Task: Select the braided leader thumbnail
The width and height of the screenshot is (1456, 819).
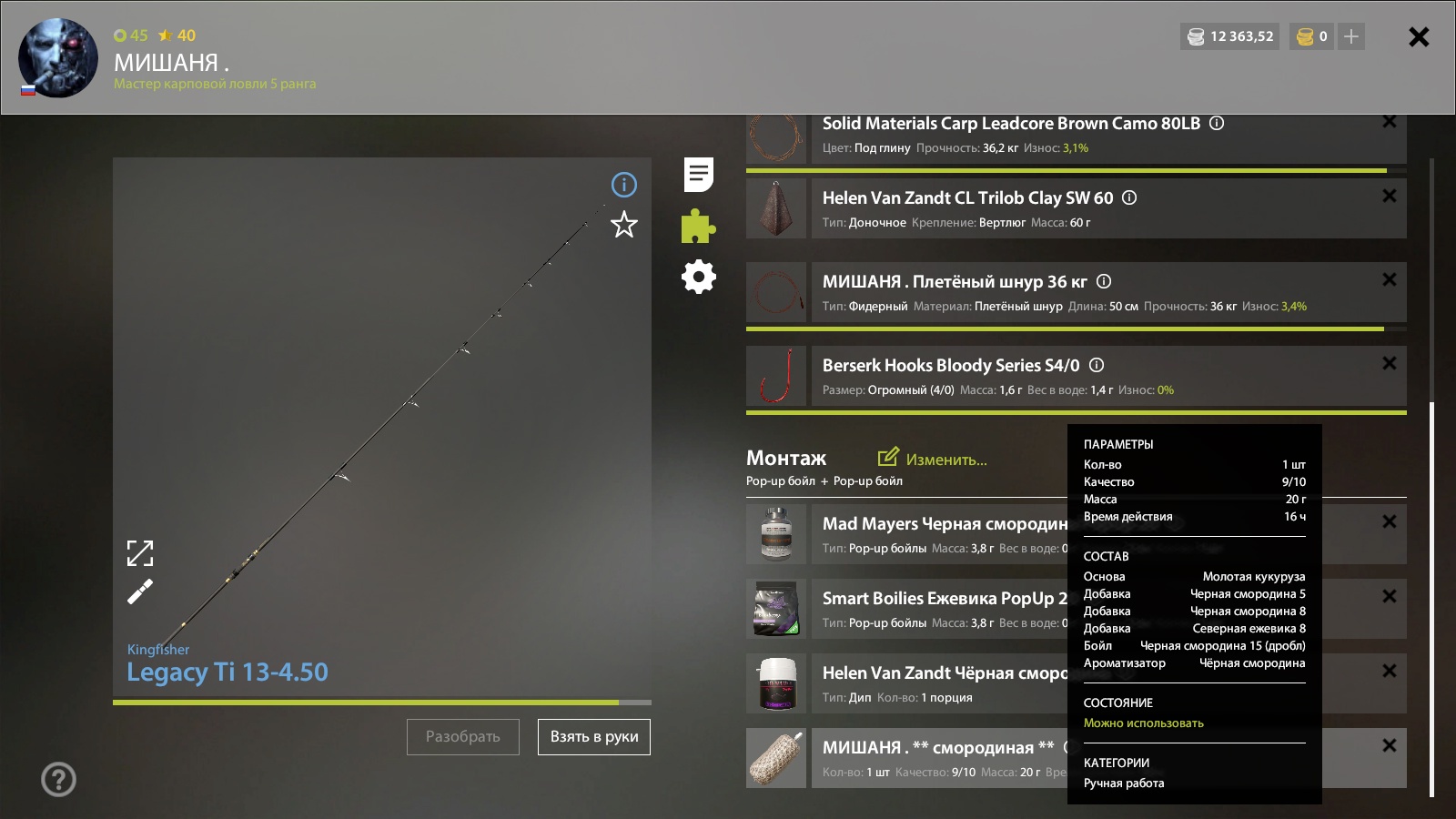Action: pyautogui.click(x=776, y=292)
